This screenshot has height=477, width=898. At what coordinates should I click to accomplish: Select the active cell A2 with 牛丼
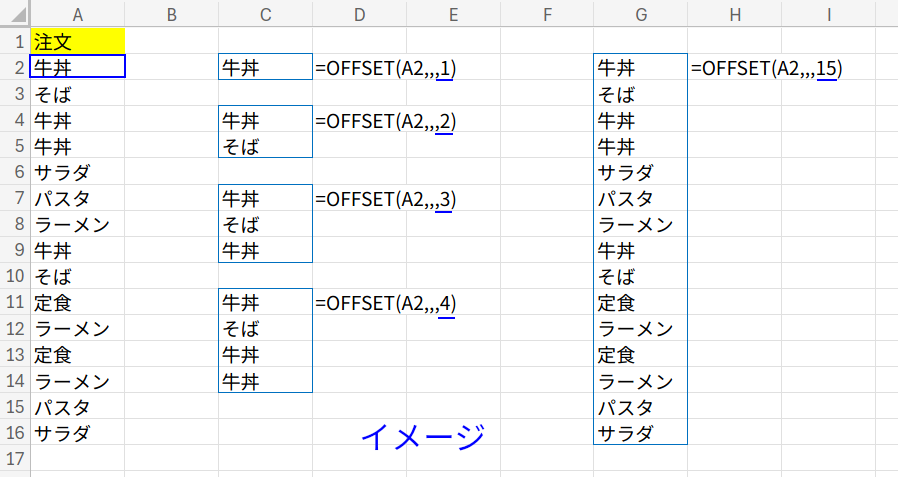coord(77,68)
